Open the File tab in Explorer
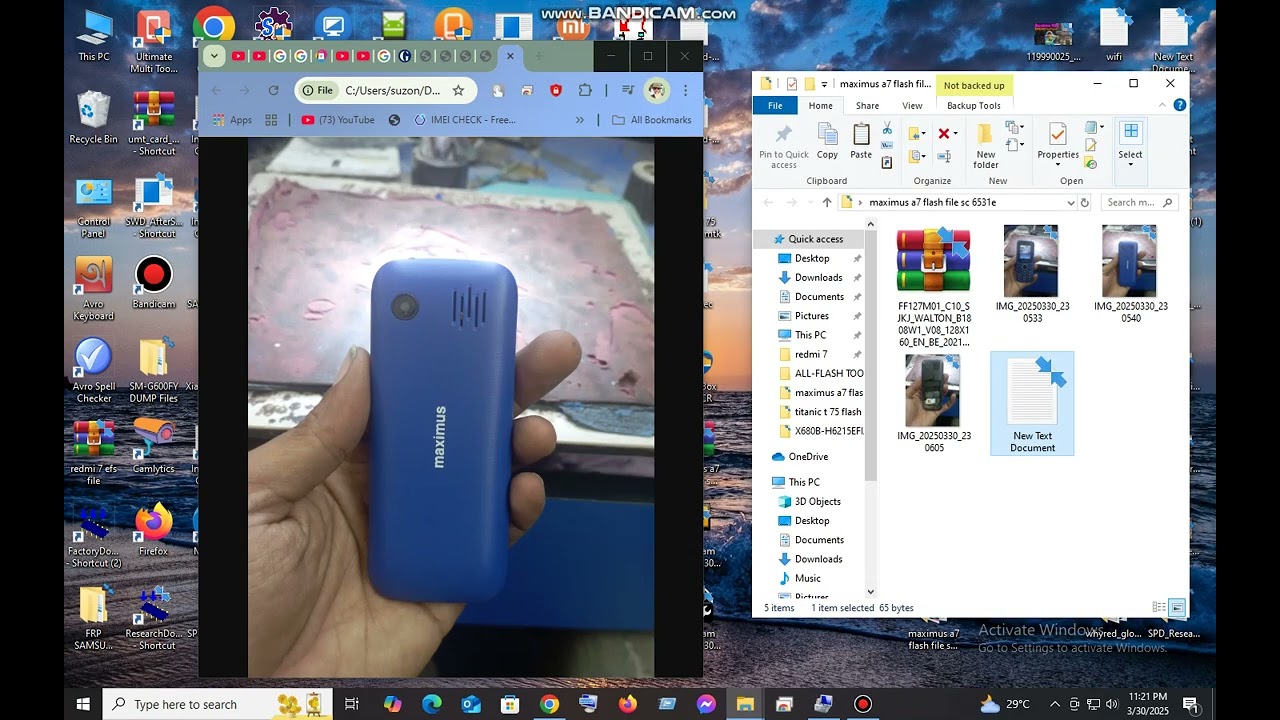The width and height of the screenshot is (1280, 720). 775,105
